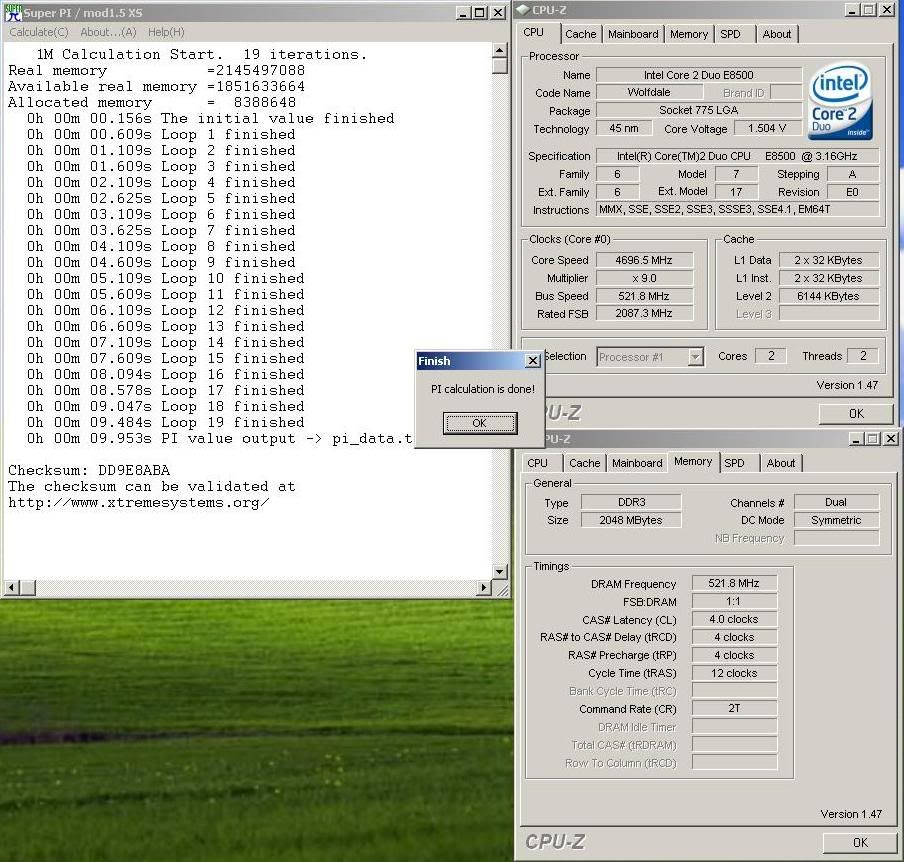Open the About...(A) menu in Super PI
904x862 pixels.
pos(108,32)
